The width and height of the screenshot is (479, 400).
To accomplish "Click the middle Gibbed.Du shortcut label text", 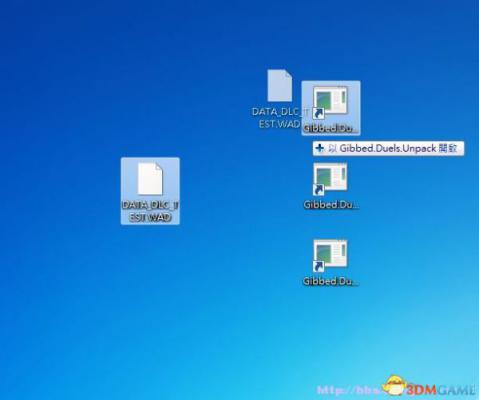I will click(x=331, y=204).
